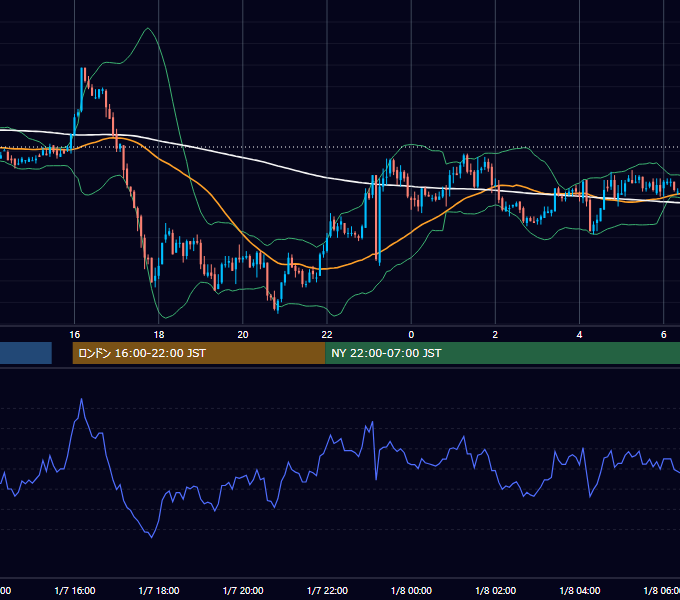Click the 1/8 02:00 label on indicator axis
680x600 pixels.
click(x=495, y=590)
